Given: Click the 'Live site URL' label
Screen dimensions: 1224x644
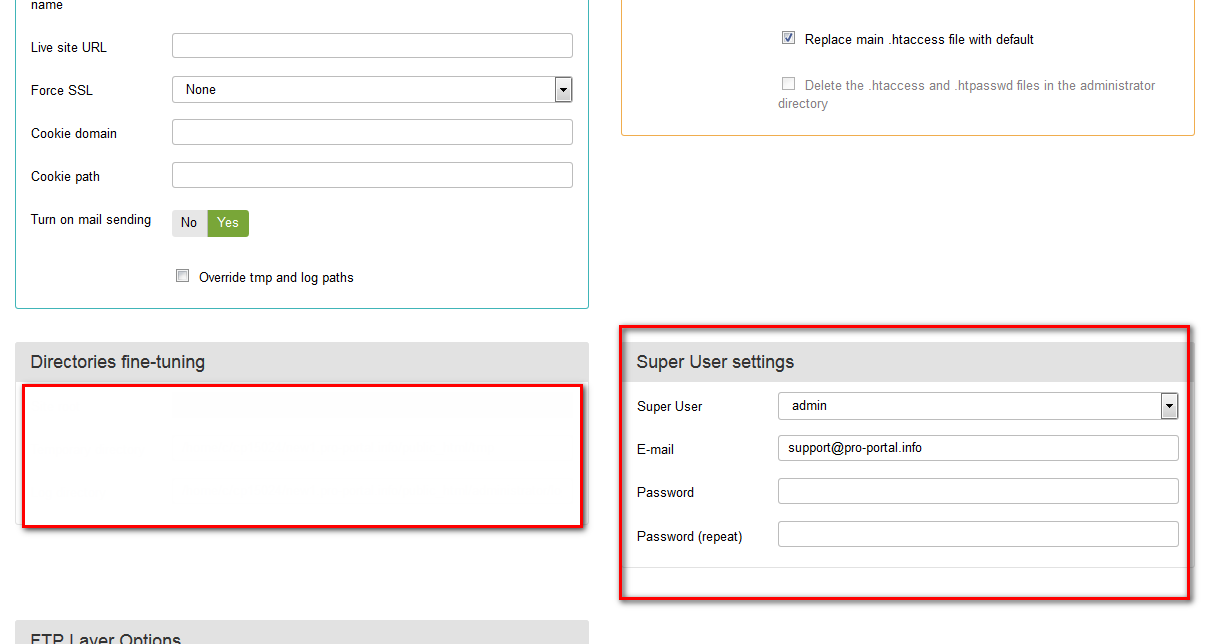Looking at the screenshot, I should [69, 47].
